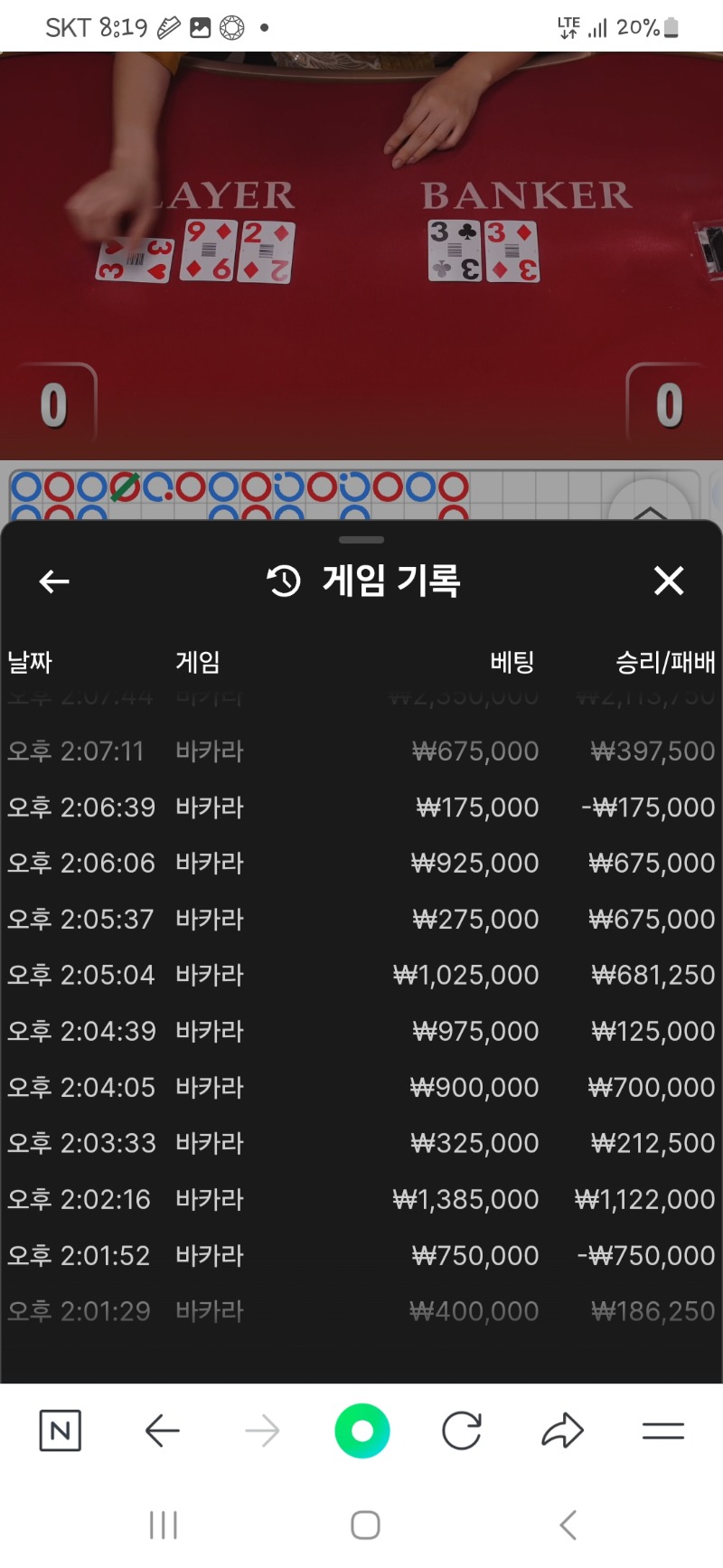This screenshot has width=723, height=1568.
Task: Open record at 오후 2:01:29
Action: pos(361,1311)
